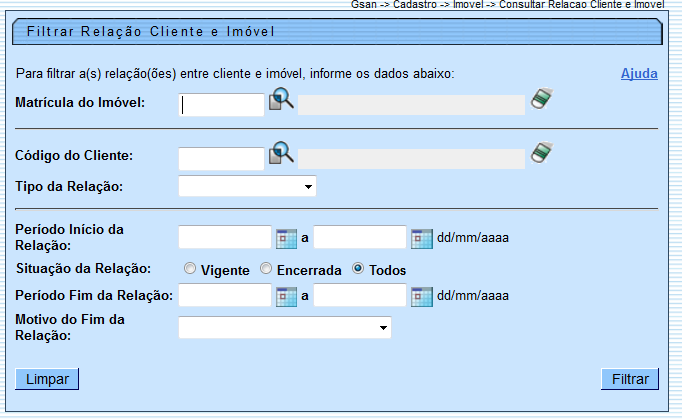Expand the Motivo do Fim da Relação dropdown
The image size is (682, 419).
[284, 328]
